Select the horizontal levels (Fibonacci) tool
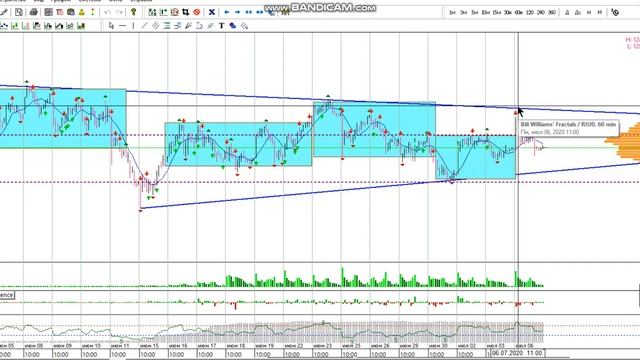 (x=167, y=26)
